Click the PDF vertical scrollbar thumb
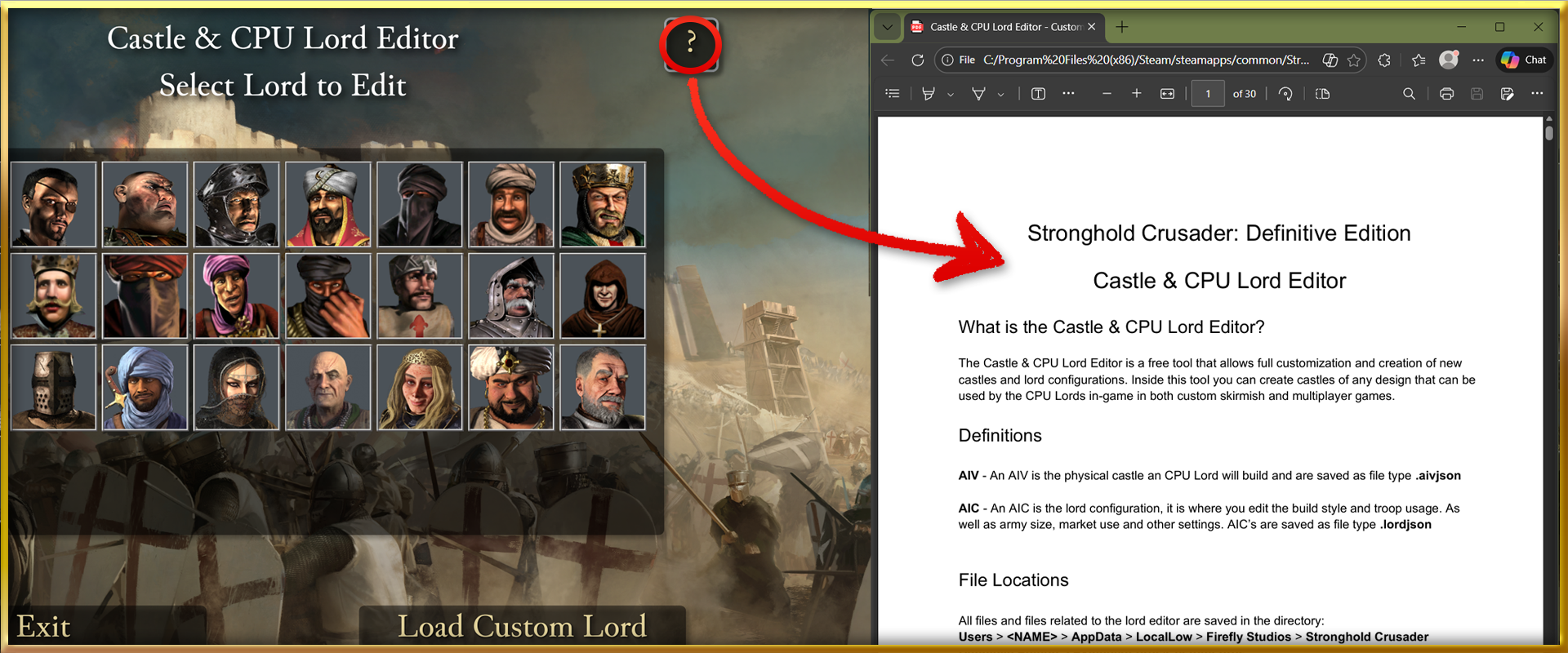 point(1548,131)
